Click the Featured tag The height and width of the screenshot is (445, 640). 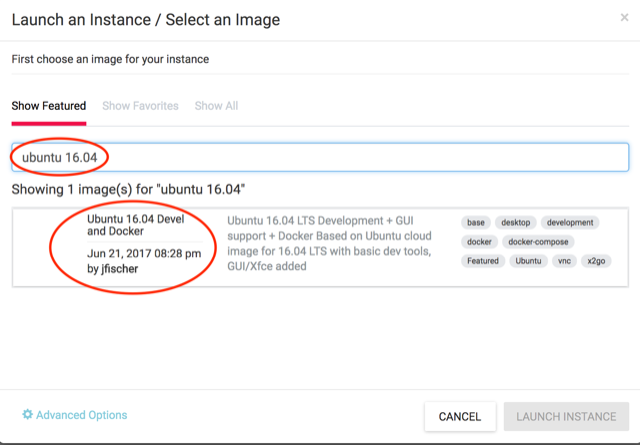[483, 261]
